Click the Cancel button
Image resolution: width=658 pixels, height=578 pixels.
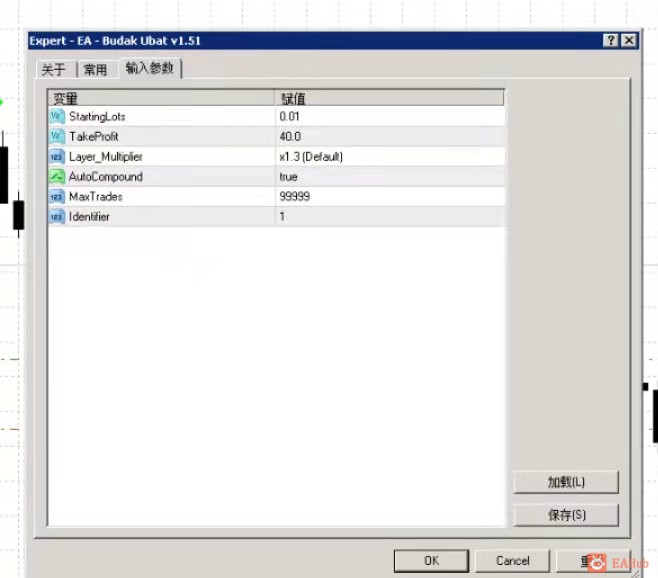coord(512,561)
